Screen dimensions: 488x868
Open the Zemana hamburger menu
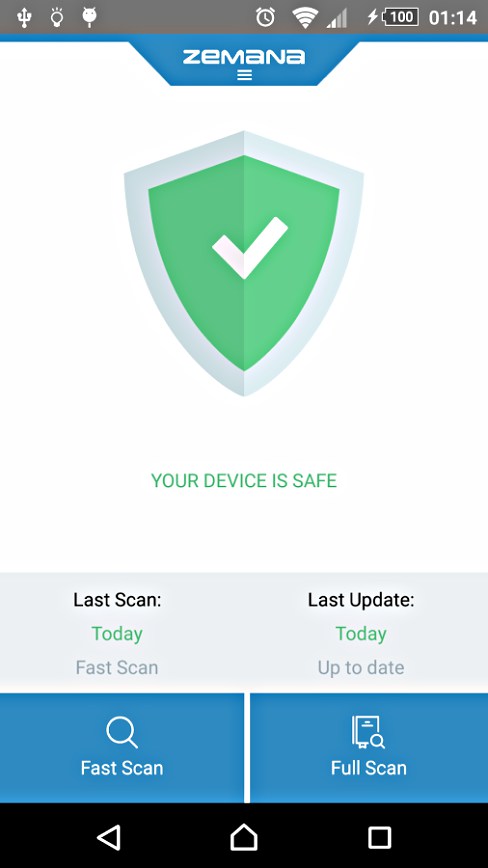pos(245,75)
